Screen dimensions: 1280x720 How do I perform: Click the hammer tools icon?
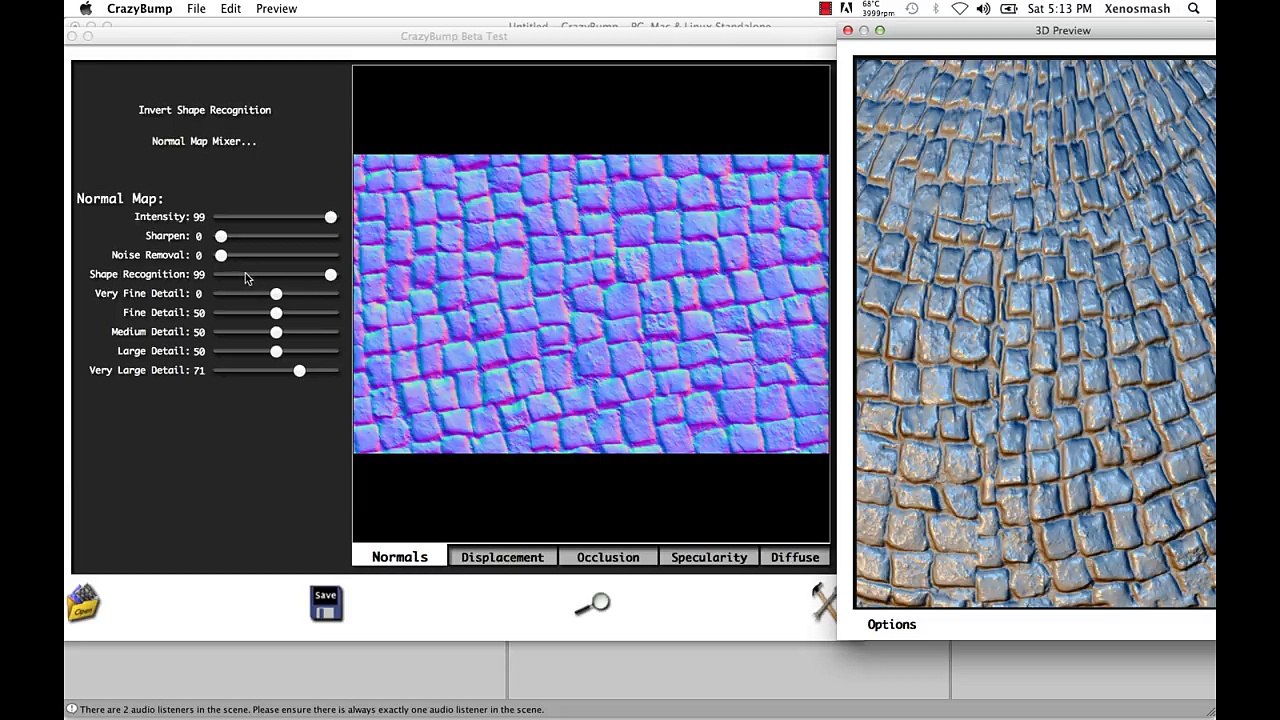tap(823, 602)
